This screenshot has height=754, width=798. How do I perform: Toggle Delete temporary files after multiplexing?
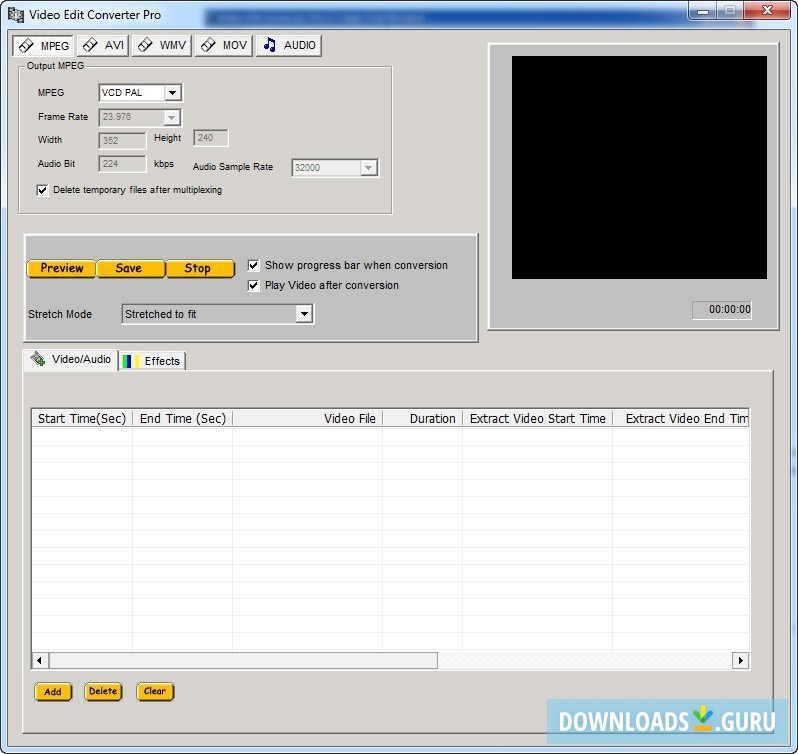(x=42, y=190)
